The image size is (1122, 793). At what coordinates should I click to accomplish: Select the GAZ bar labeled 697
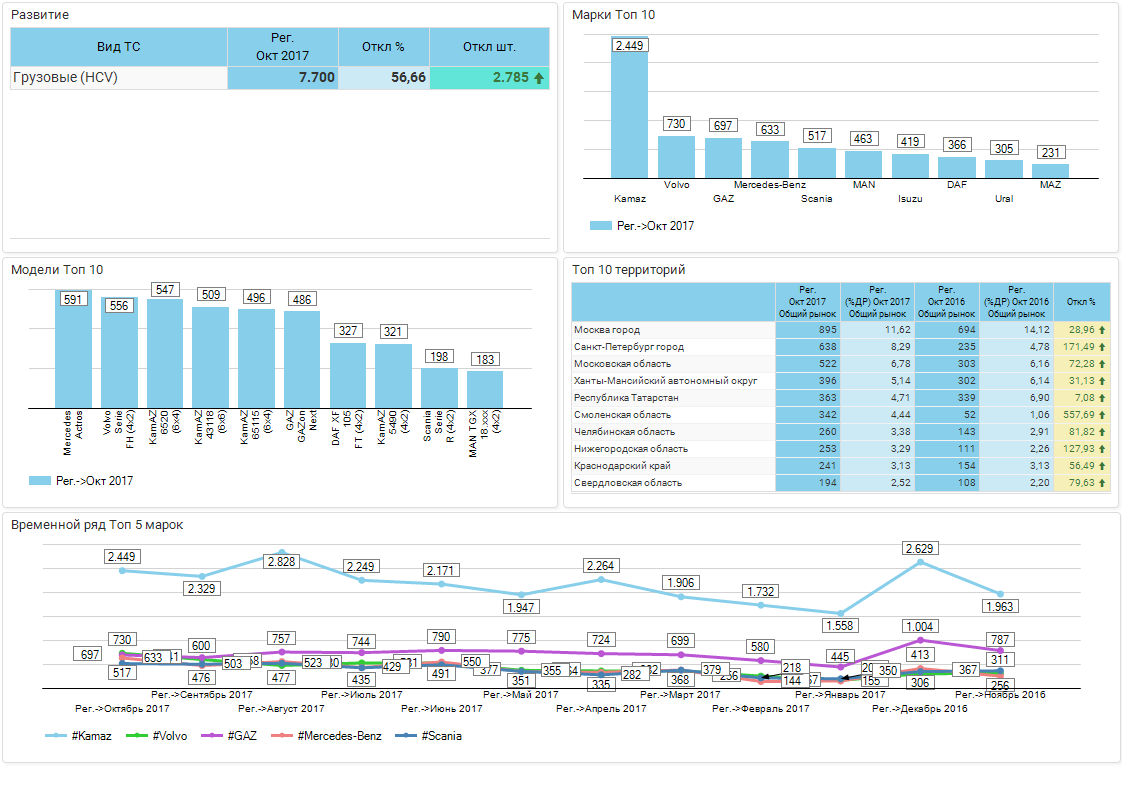pos(723,158)
